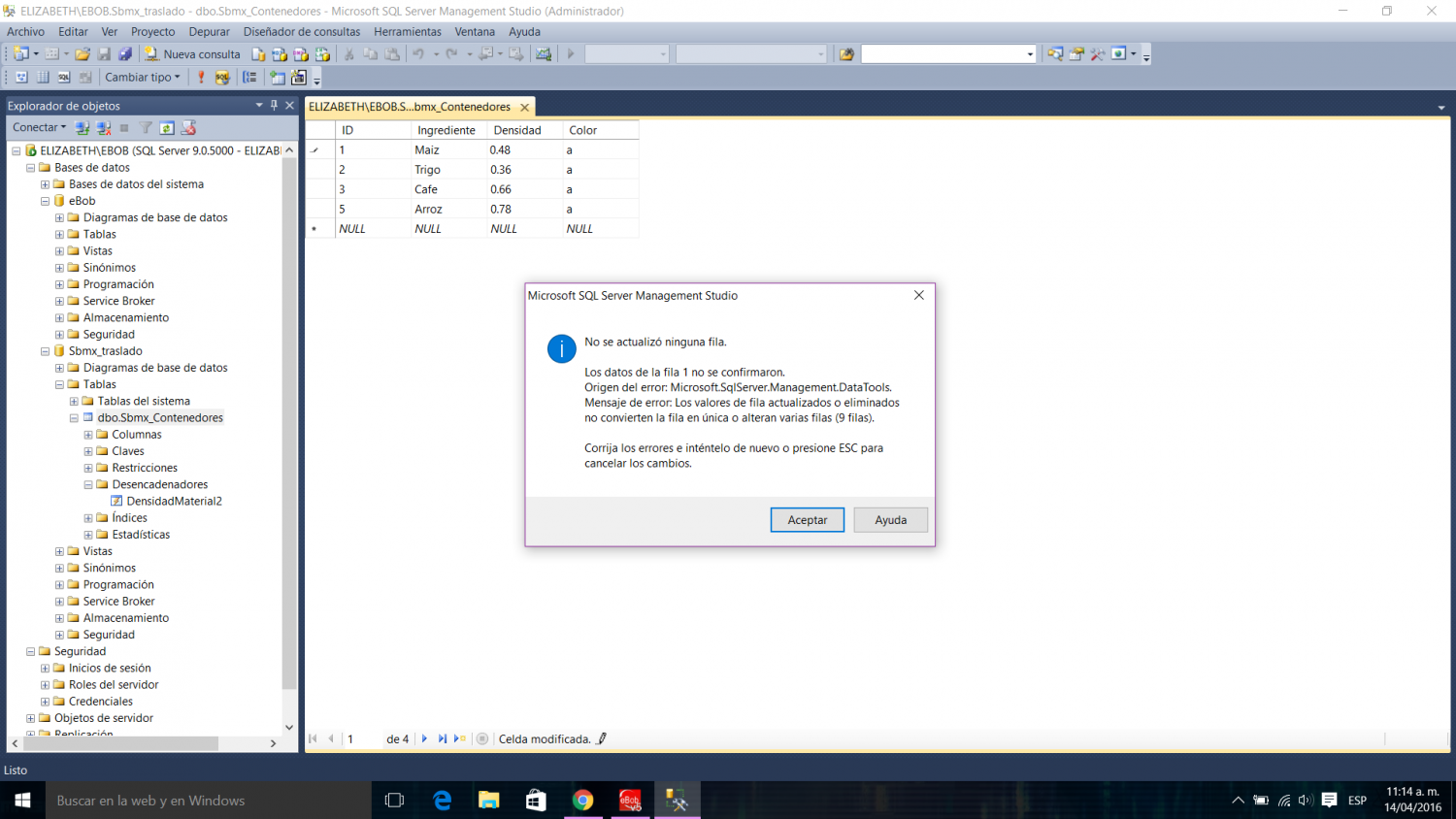
Task: Click the add table icon
Action: coord(278,78)
